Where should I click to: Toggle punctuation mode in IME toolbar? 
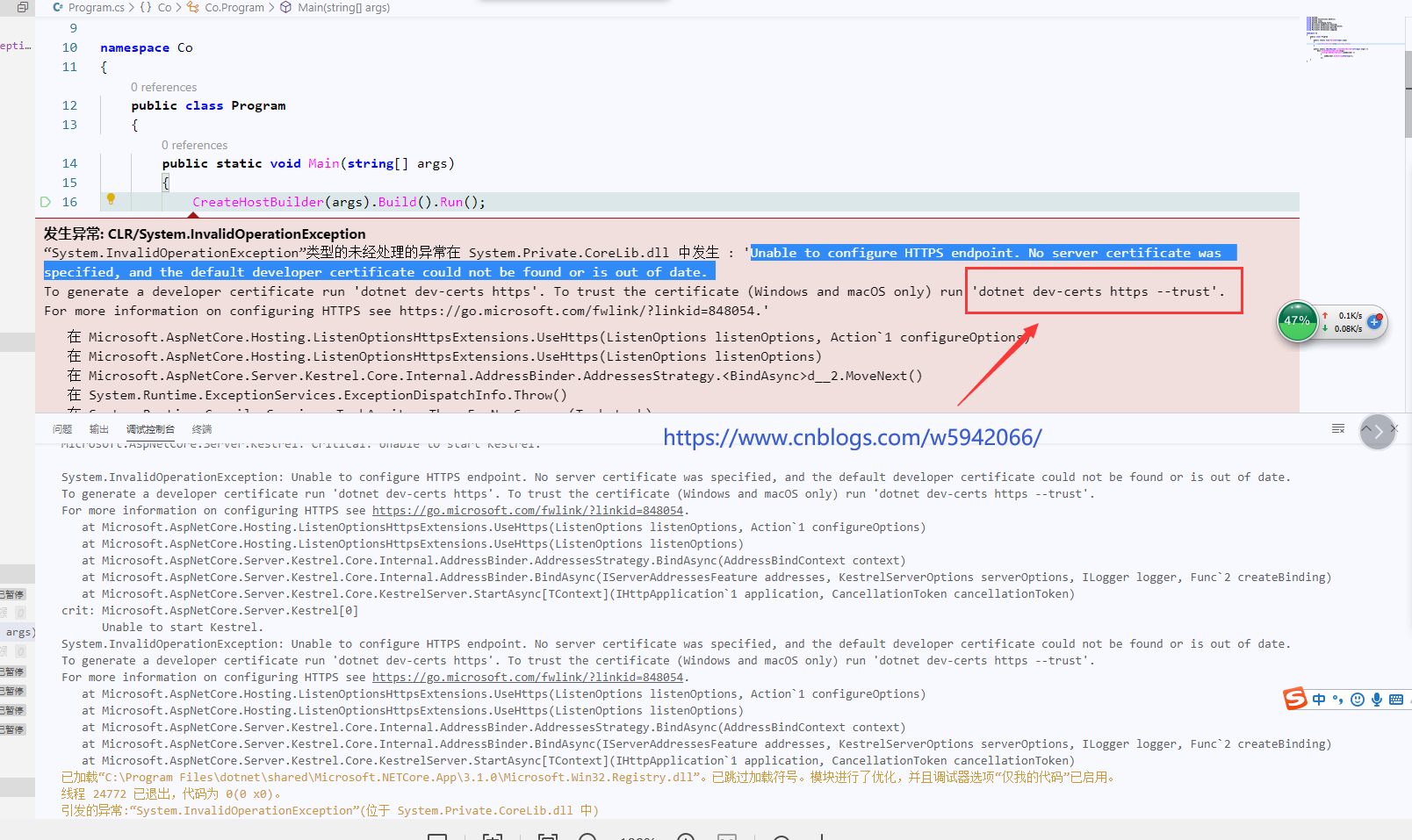click(1338, 700)
